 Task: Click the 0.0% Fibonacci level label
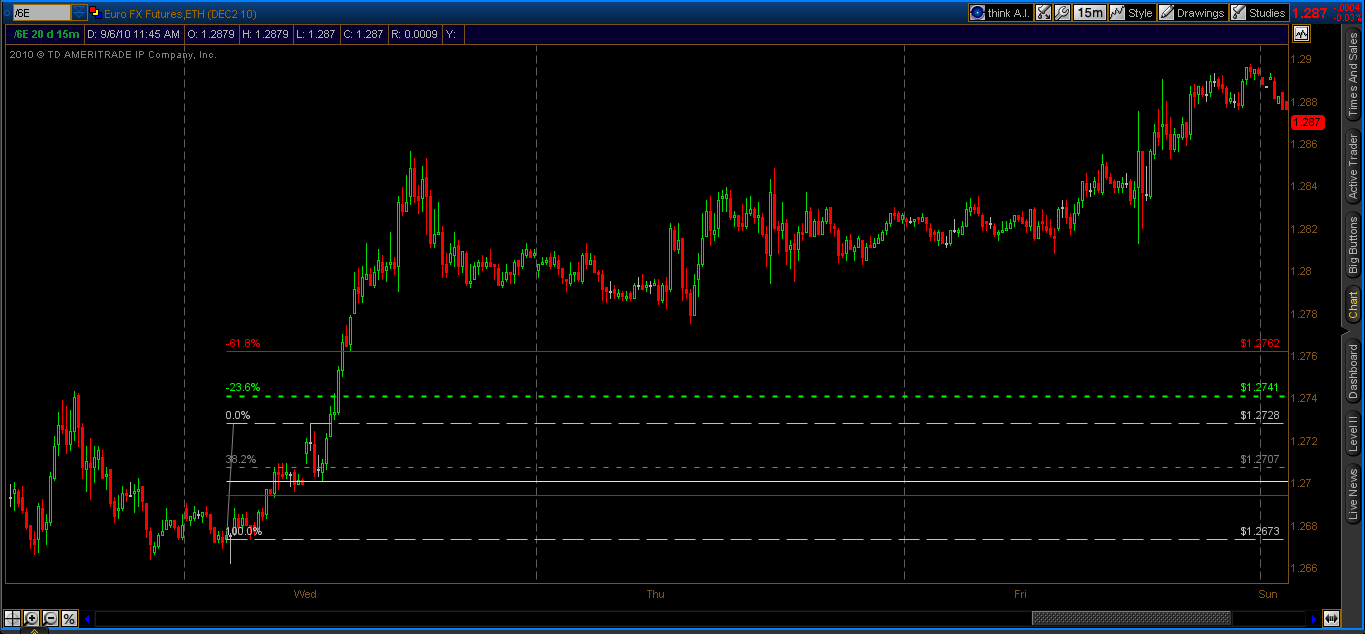238,415
